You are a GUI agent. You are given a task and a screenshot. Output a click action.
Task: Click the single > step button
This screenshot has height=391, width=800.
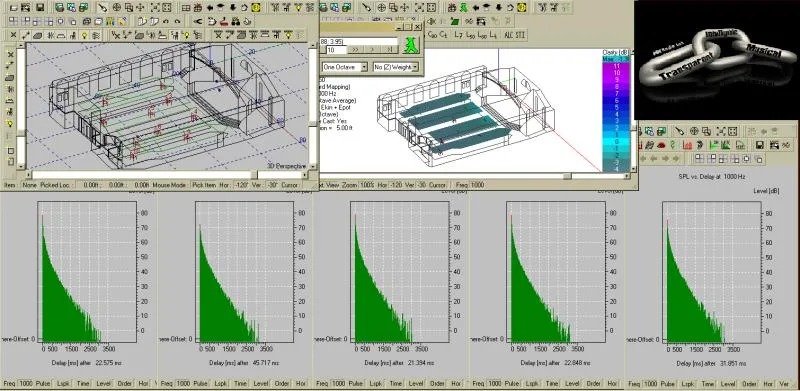373,50
